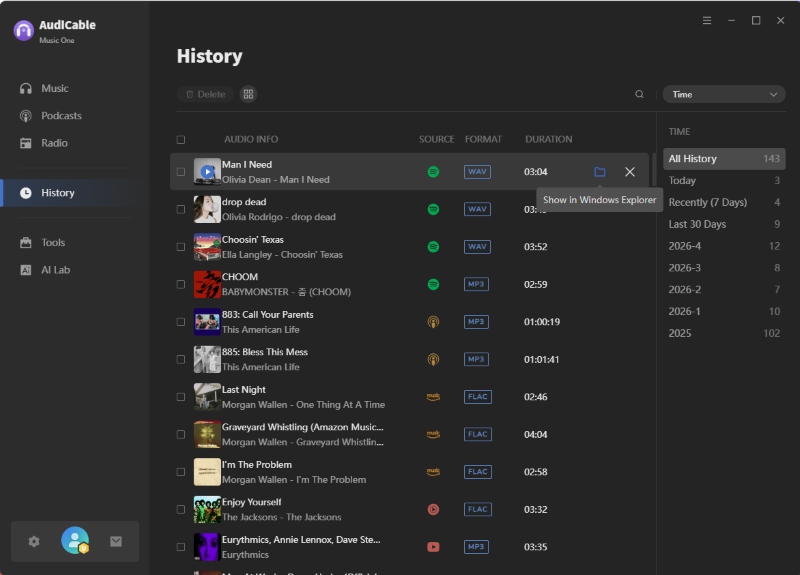Check the Eurythmics row checkbox

(x=181, y=547)
